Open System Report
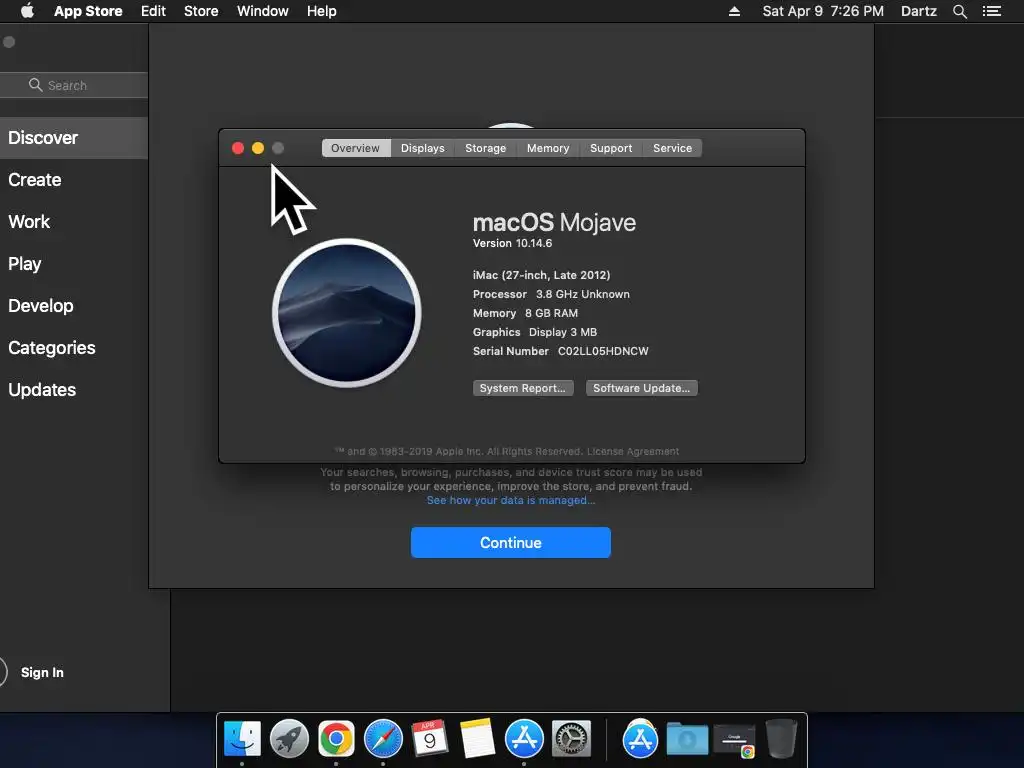Image resolution: width=1024 pixels, height=768 pixels. (523, 388)
